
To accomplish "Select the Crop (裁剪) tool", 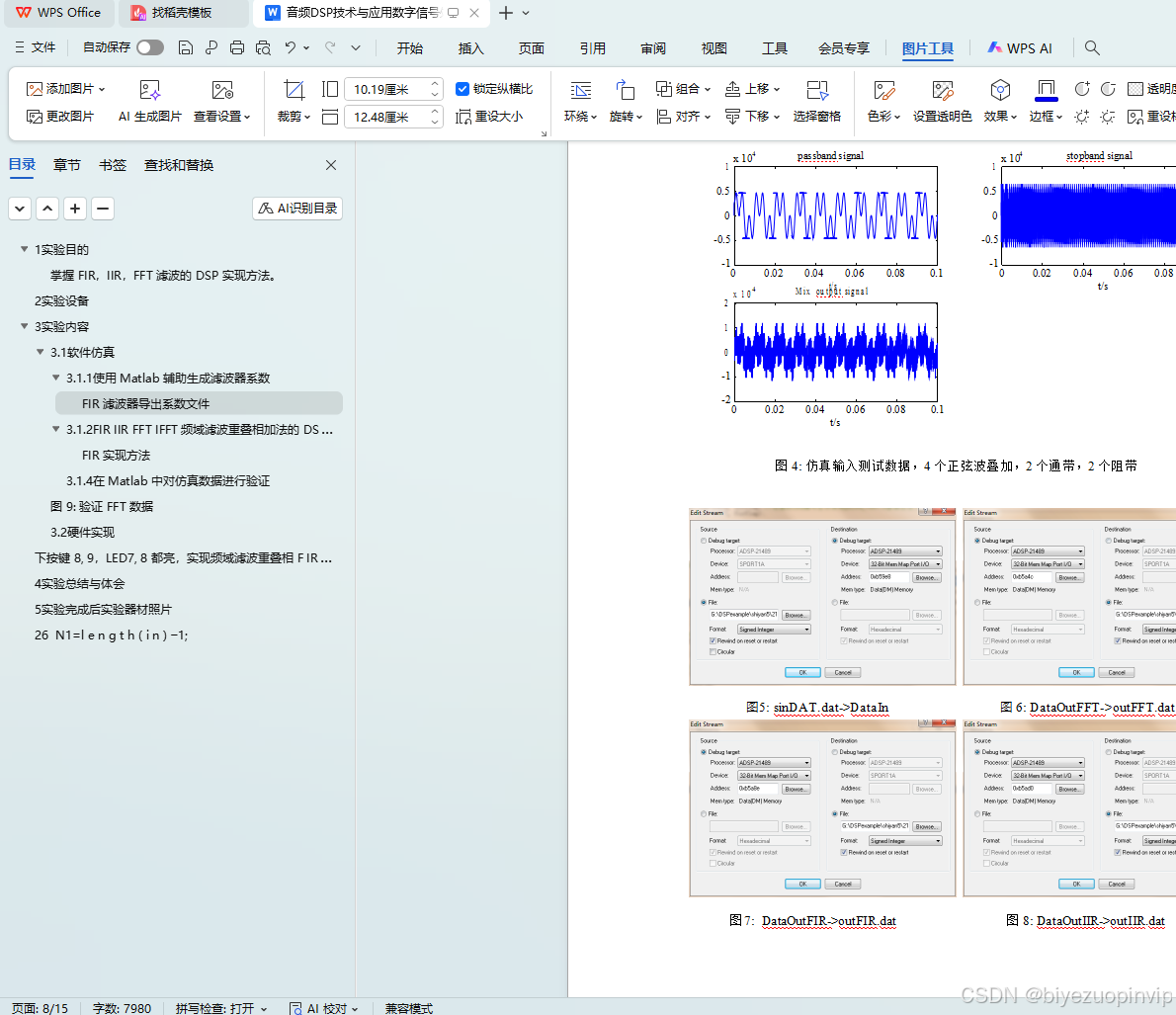I will pyautogui.click(x=294, y=101).
